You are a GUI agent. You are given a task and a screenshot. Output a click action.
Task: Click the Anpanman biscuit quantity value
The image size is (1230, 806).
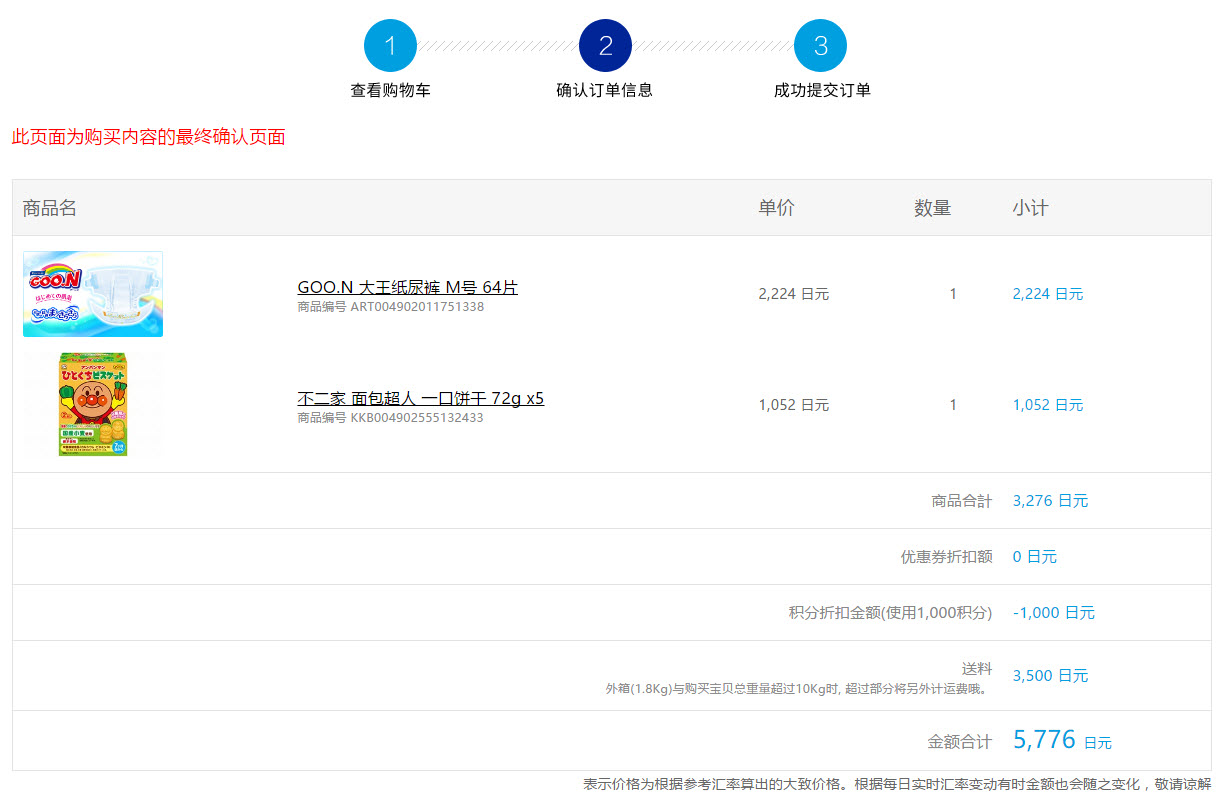pos(953,405)
